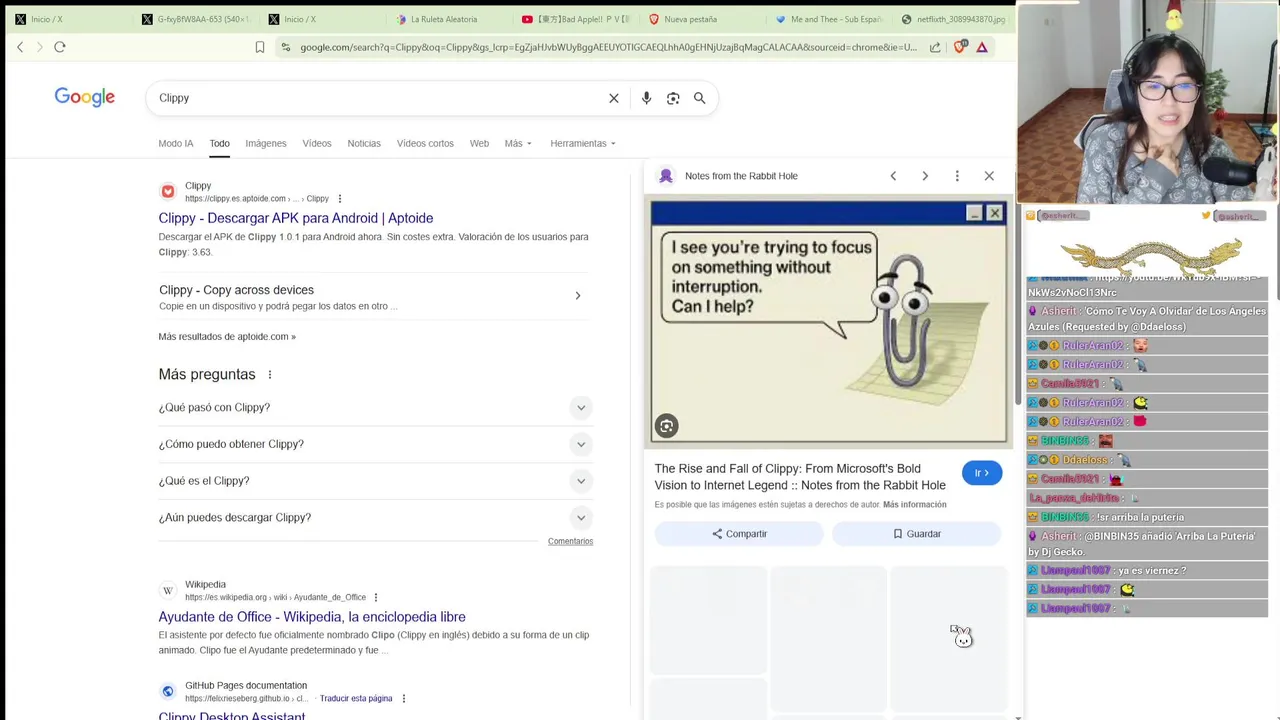Open 'La Ruleta Aleatoria' browser tab

pyautogui.click(x=444, y=19)
